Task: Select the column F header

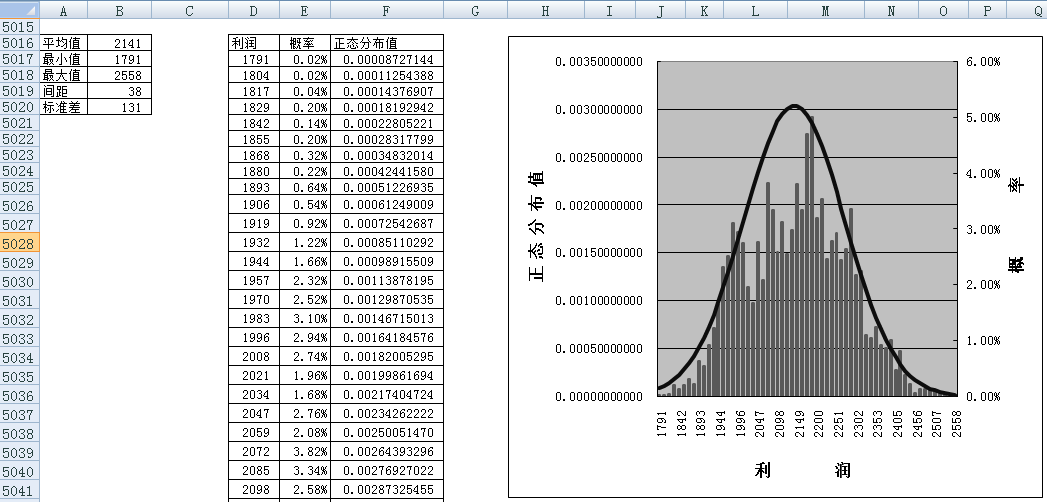Action: [x=386, y=10]
